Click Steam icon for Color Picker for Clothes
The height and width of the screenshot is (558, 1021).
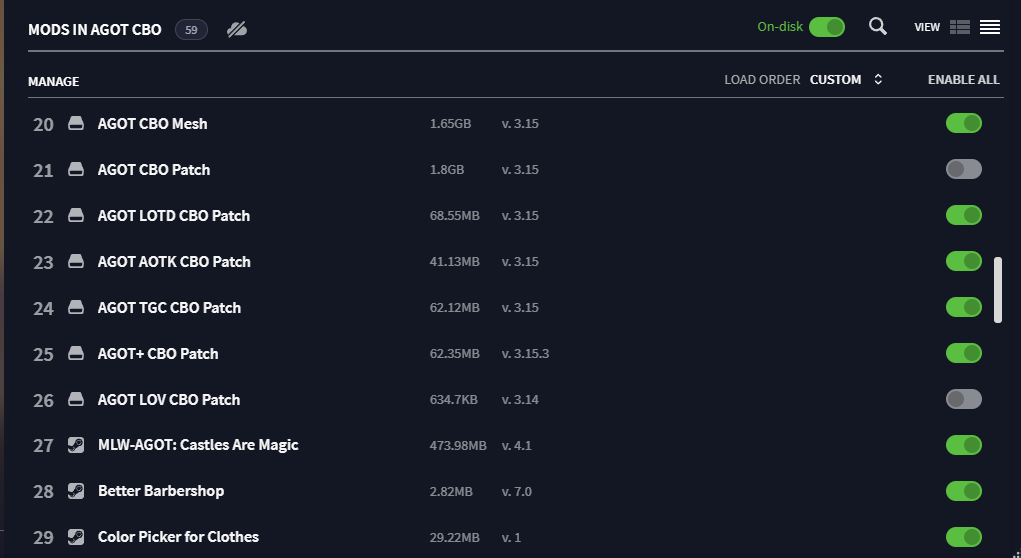(76, 537)
